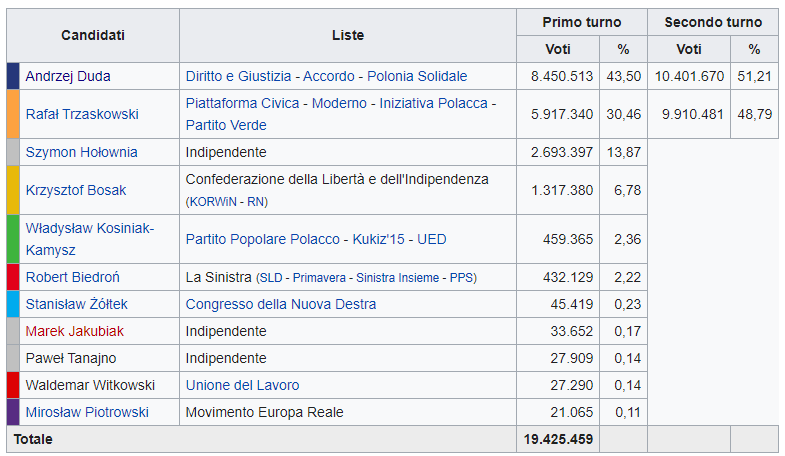Click the KORWiN party link
The height and width of the screenshot is (456, 785).
pos(213,202)
